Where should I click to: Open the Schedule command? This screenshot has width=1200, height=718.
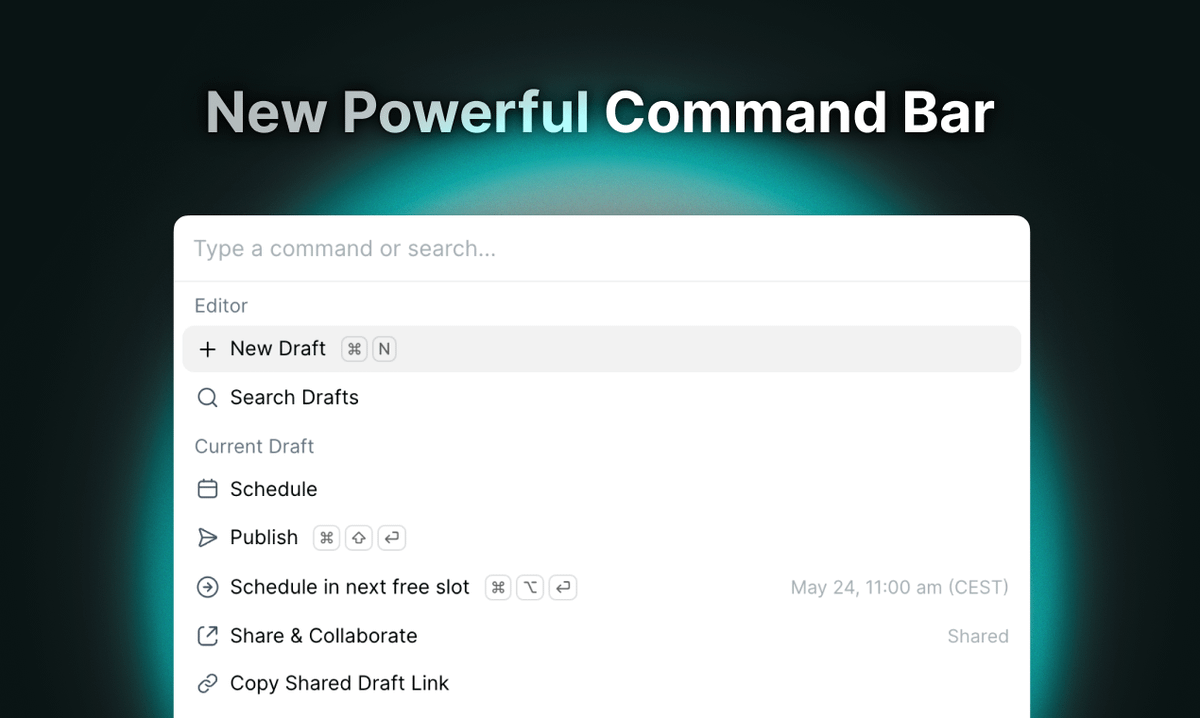274,489
